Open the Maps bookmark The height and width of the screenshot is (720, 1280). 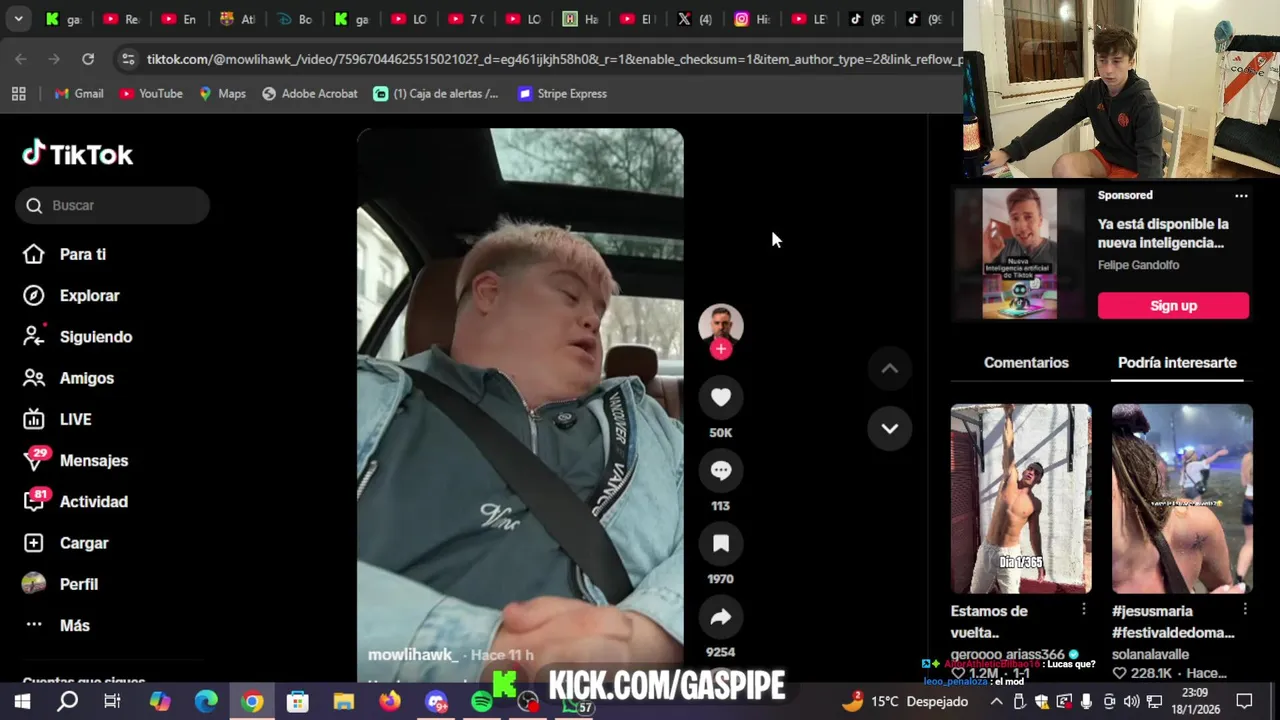(x=222, y=93)
